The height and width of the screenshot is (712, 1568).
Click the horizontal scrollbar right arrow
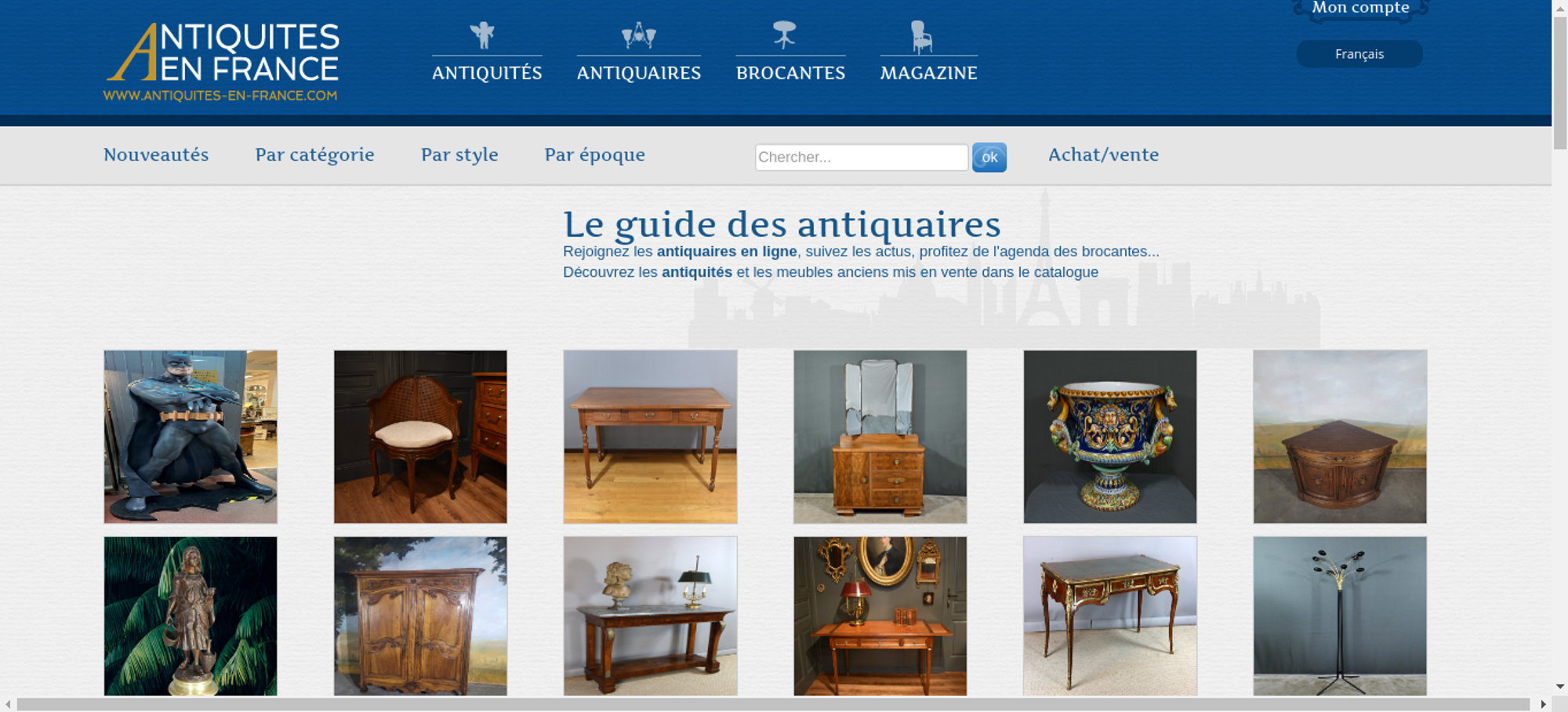point(1543,704)
